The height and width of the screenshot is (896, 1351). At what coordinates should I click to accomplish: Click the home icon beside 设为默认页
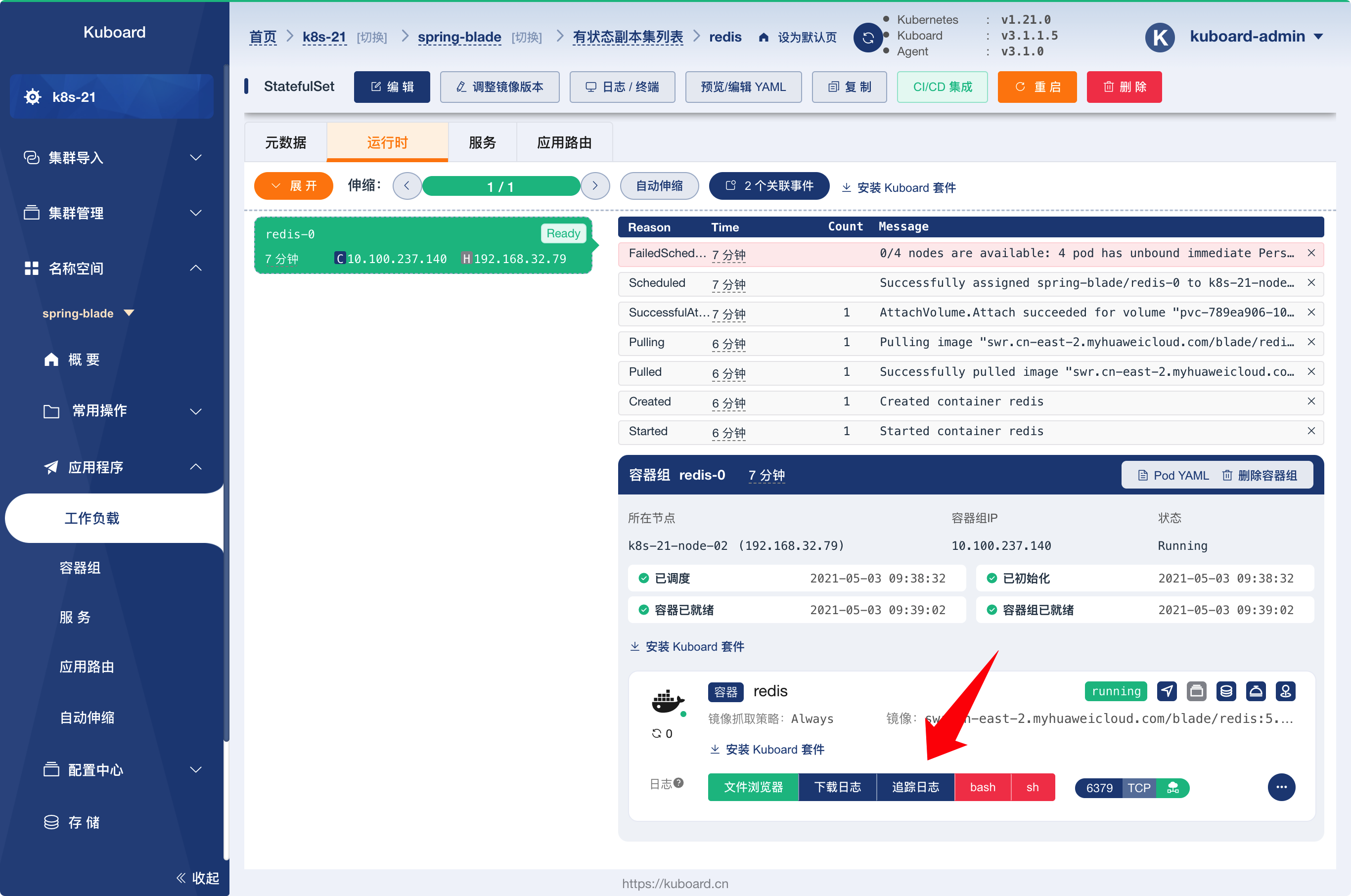click(764, 38)
